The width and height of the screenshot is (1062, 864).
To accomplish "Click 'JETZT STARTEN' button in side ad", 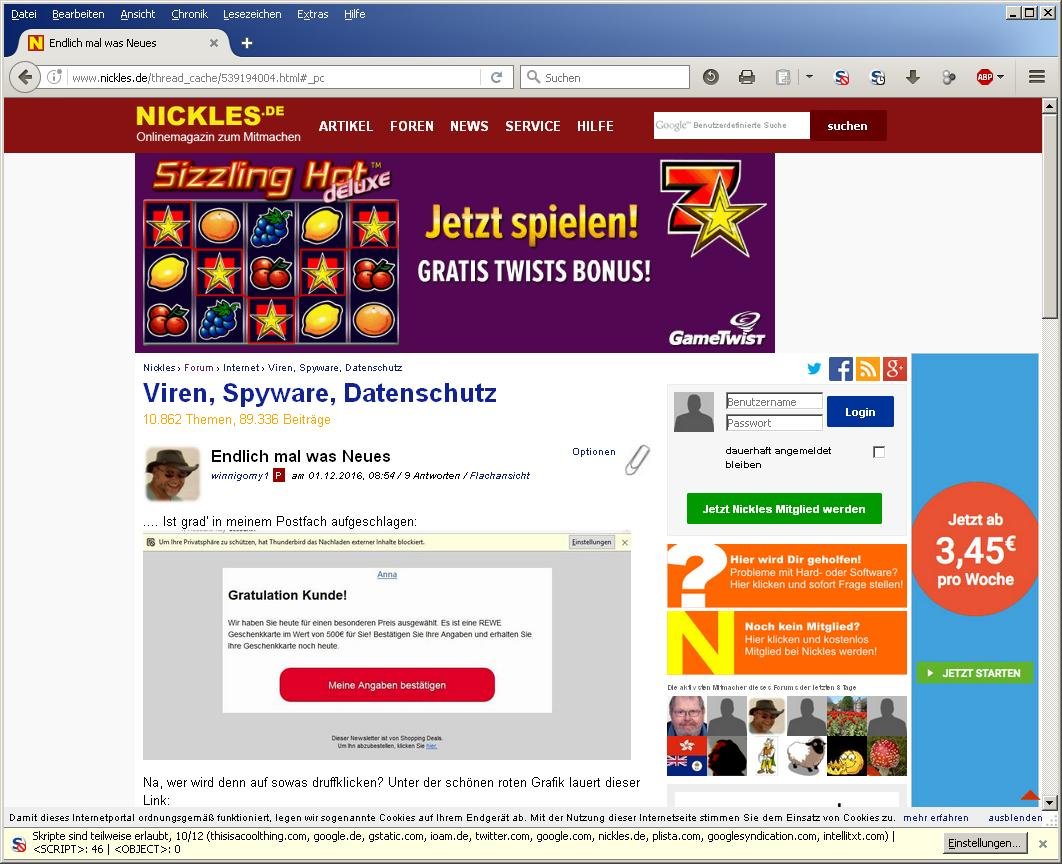I will pos(975,673).
